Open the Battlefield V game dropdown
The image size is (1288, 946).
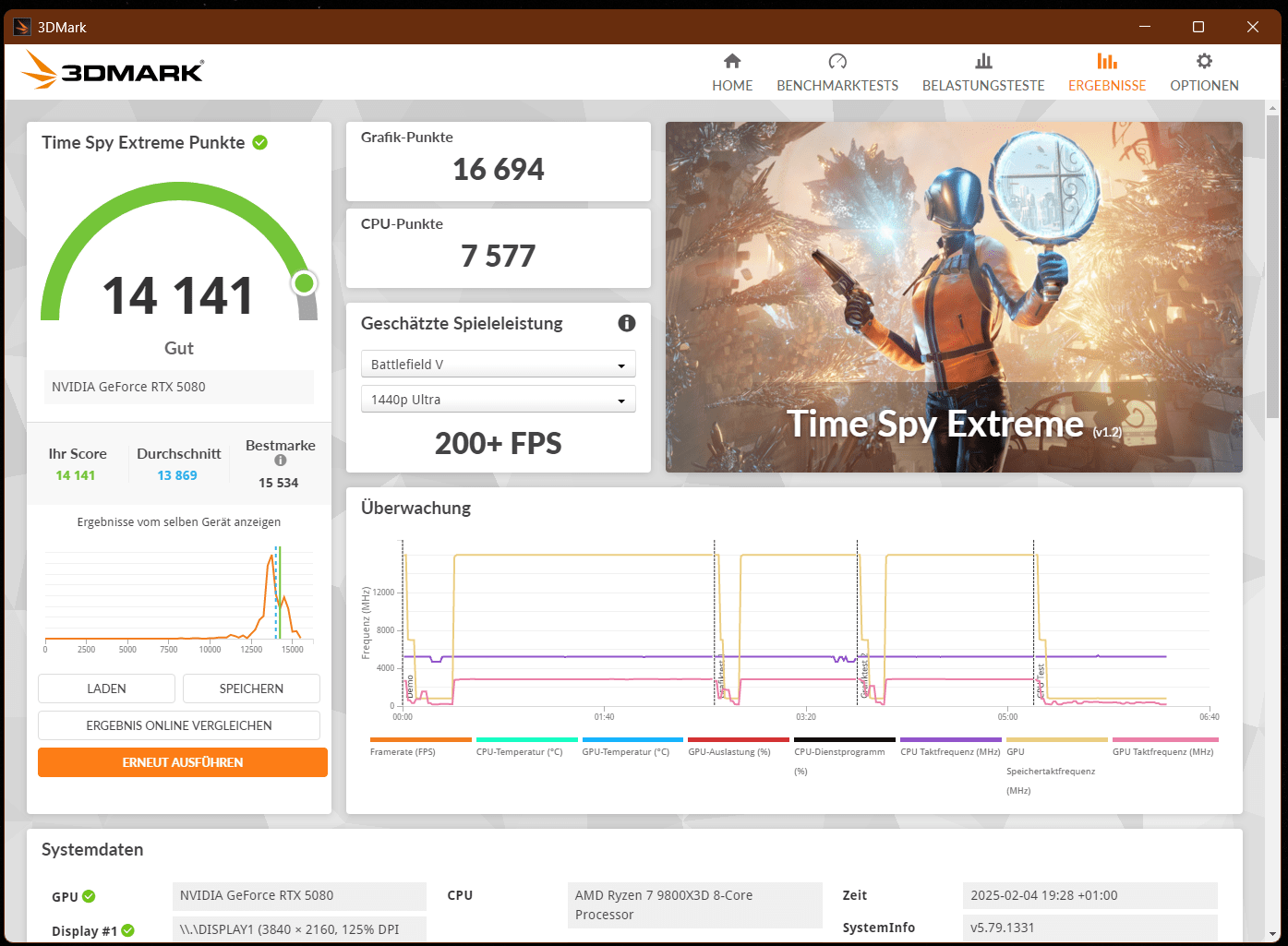pyautogui.click(x=499, y=365)
